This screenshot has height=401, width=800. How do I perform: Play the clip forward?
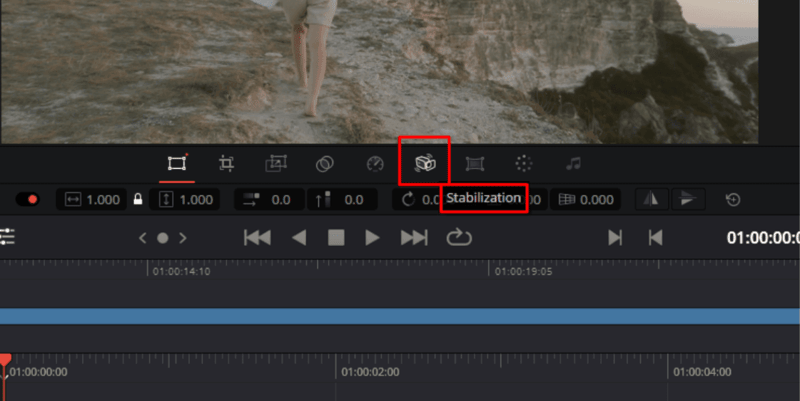(x=372, y=238)
